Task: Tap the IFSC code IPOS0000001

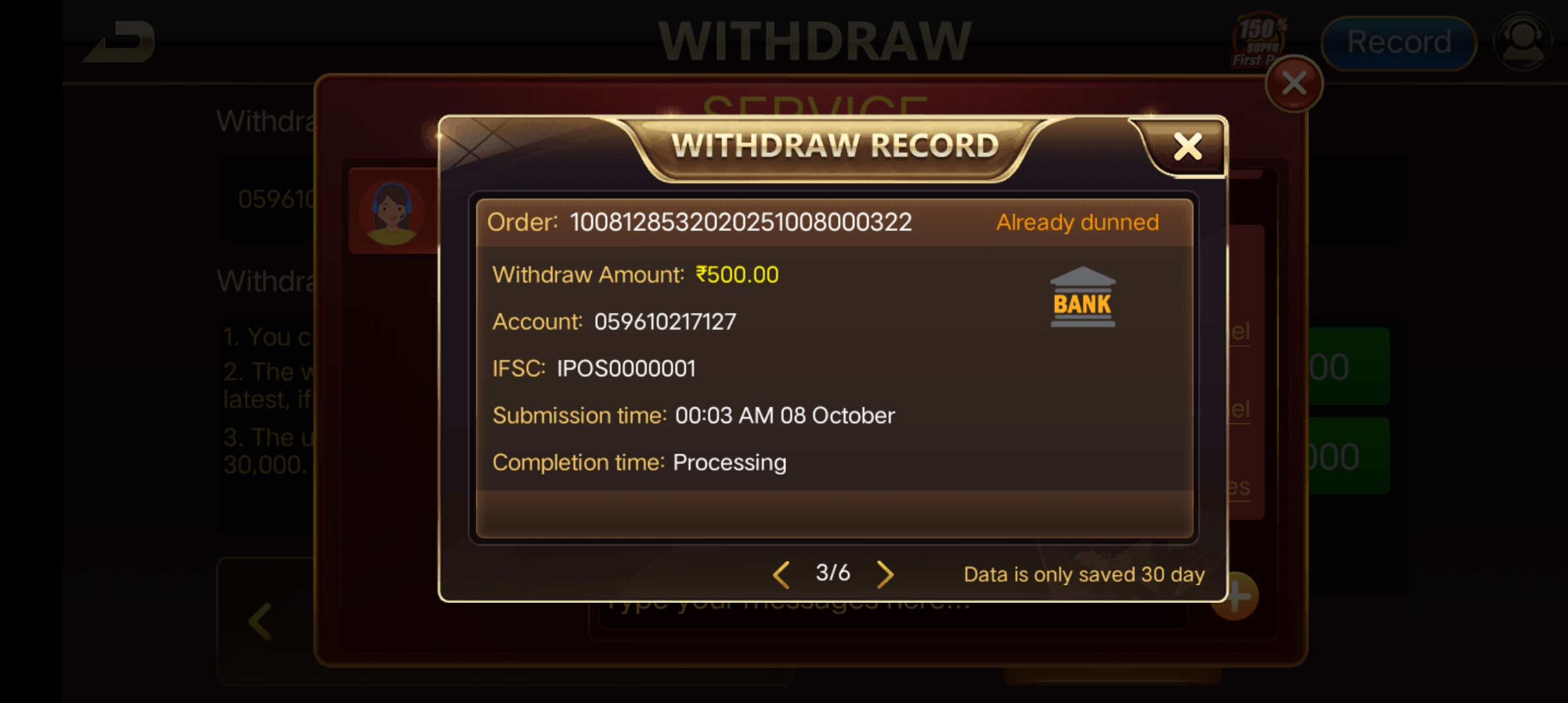Action: [626, 368]
